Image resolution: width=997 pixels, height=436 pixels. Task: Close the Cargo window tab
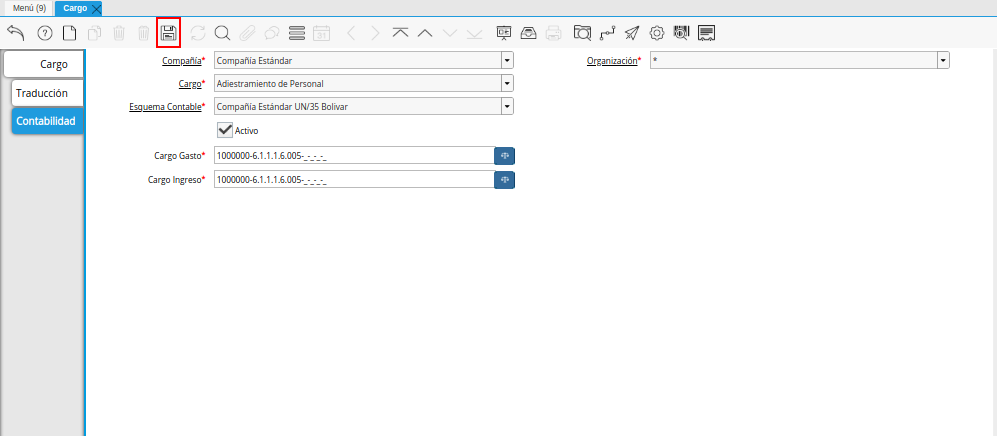97,9
